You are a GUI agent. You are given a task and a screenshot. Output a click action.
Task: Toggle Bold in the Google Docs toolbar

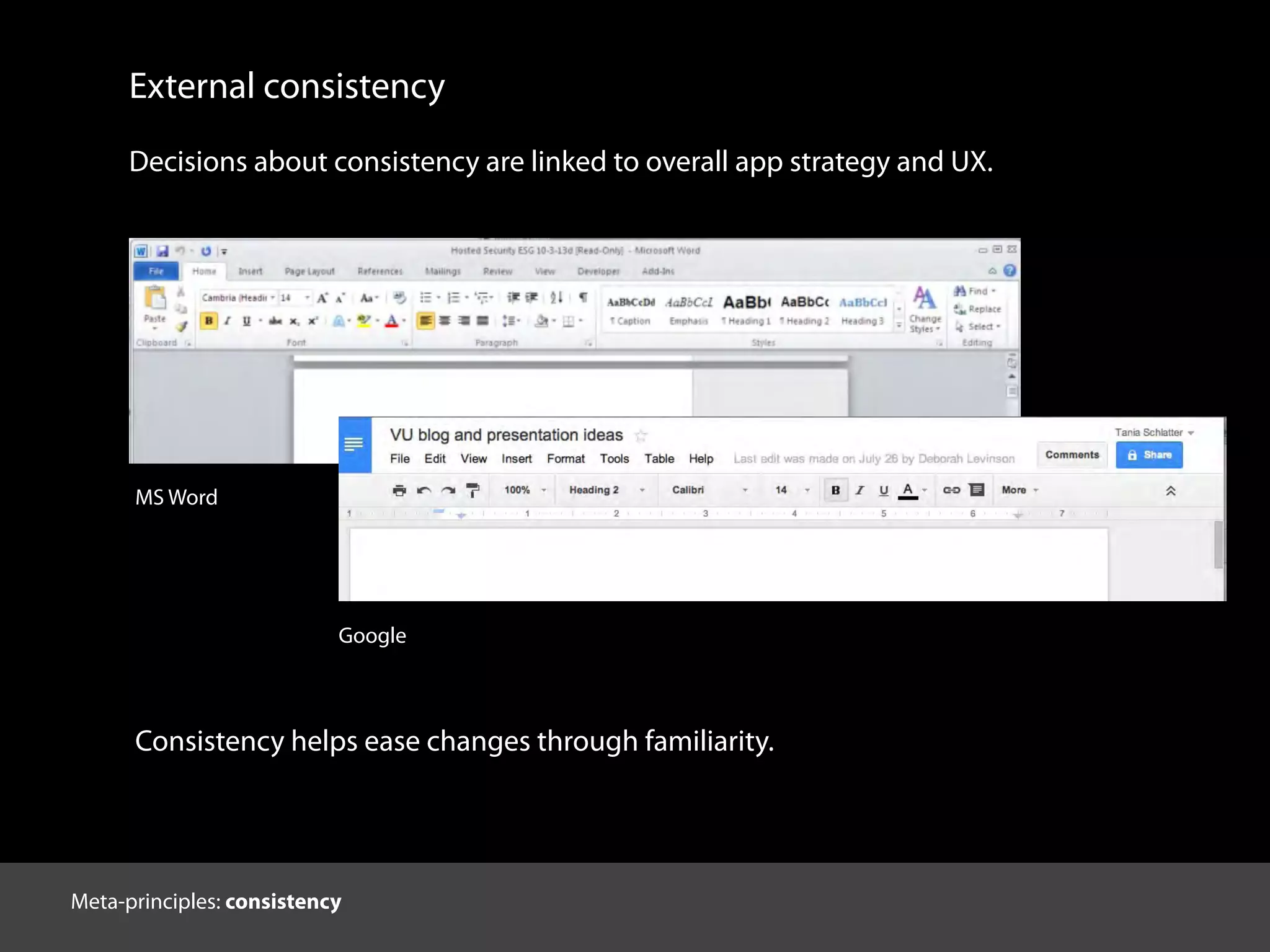tap(835, 490)
